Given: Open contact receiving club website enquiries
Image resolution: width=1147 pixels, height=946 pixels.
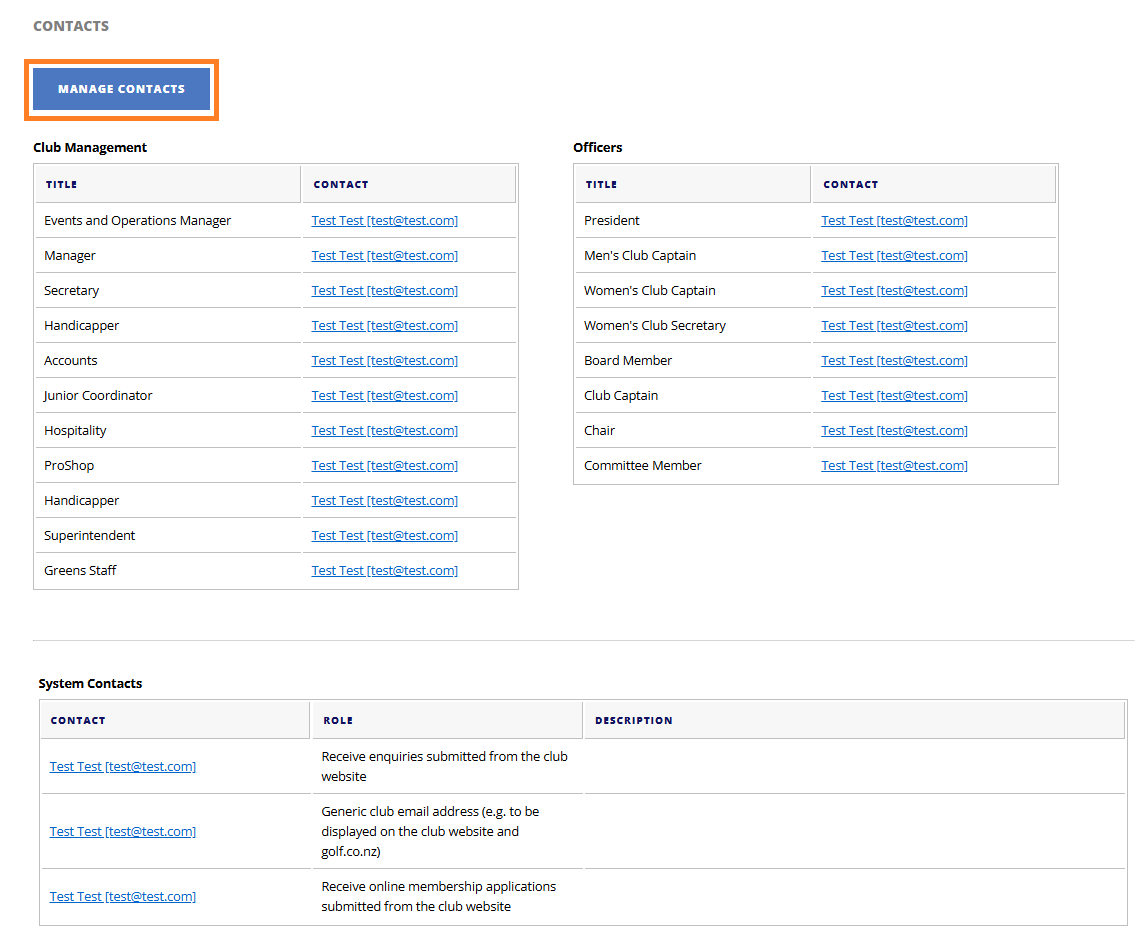Looking at the screenshot, I should pos(122,766).
